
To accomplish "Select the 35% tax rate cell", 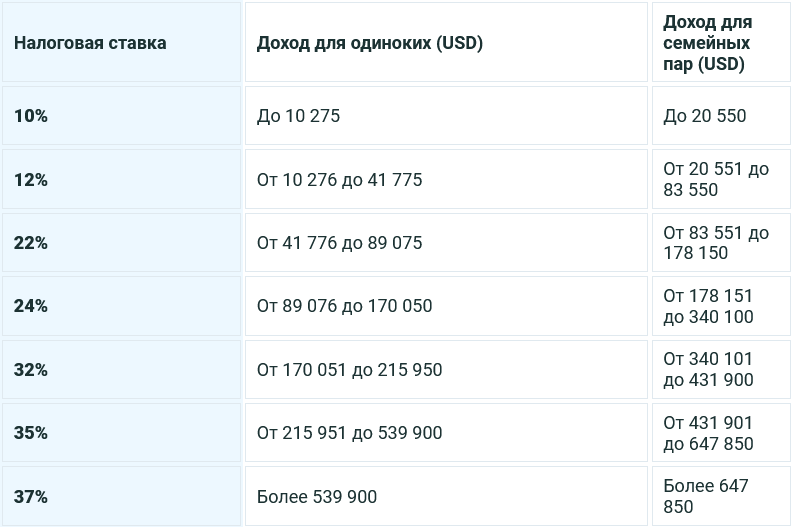I will (31, 433).
